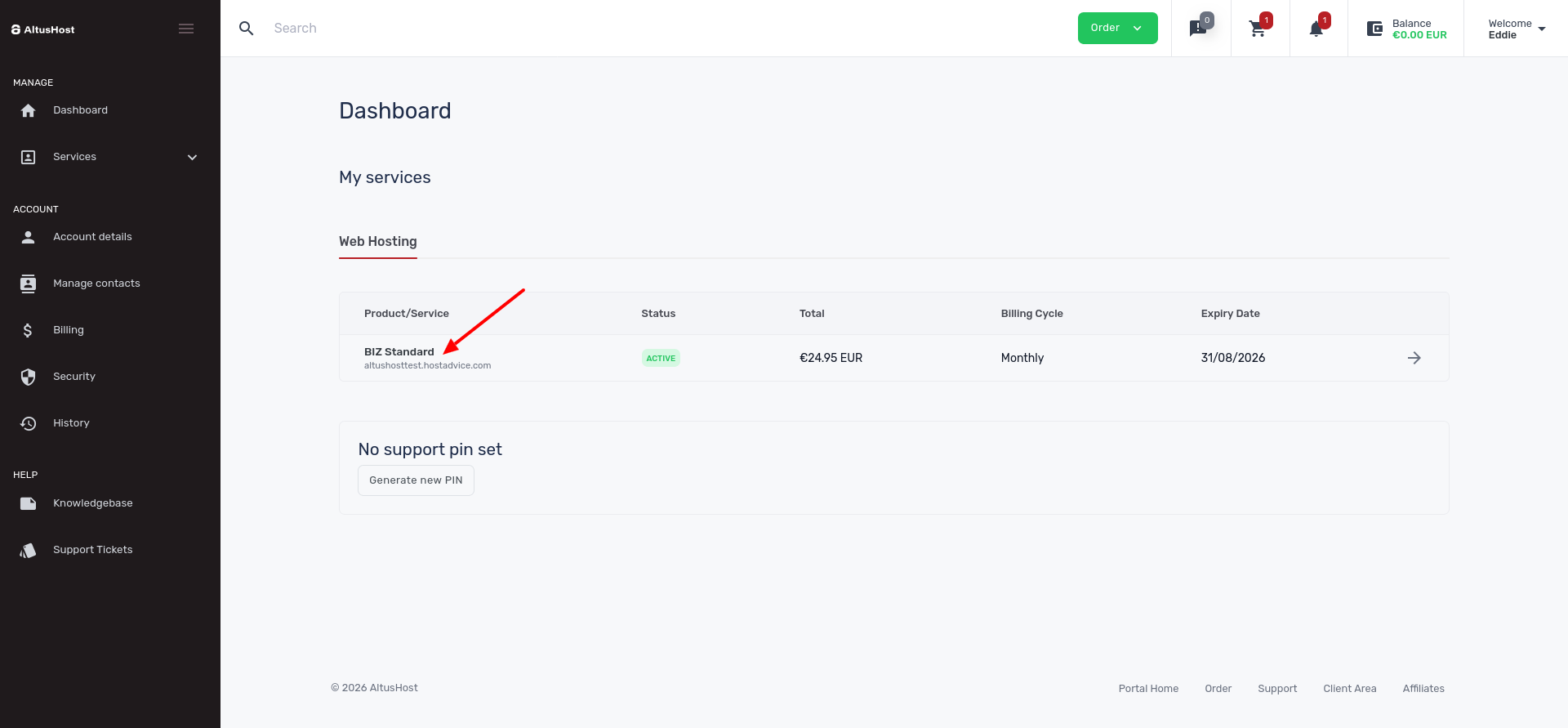Click the No support pin set heading

tap(430, 449)
